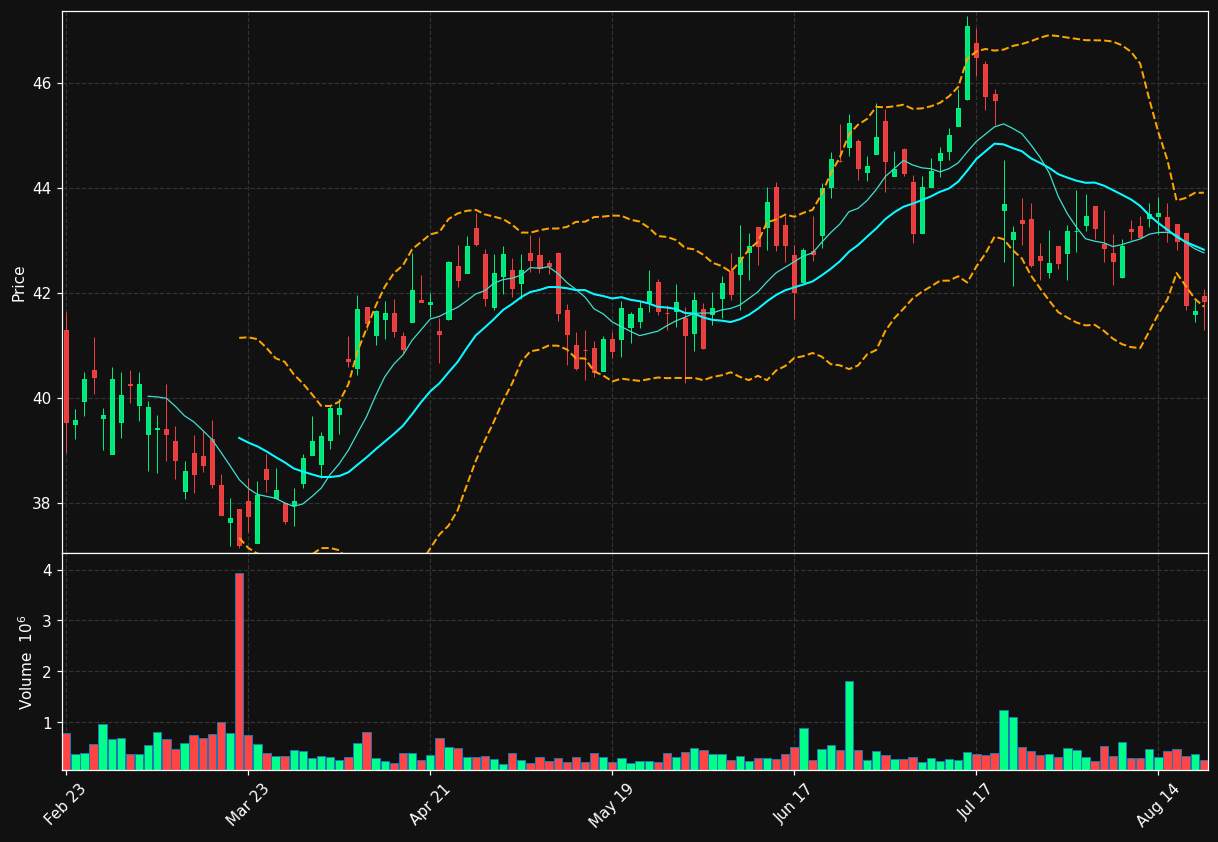Click the highest green candlestick above 46
1218x842 pixels.
pos(967,63)
